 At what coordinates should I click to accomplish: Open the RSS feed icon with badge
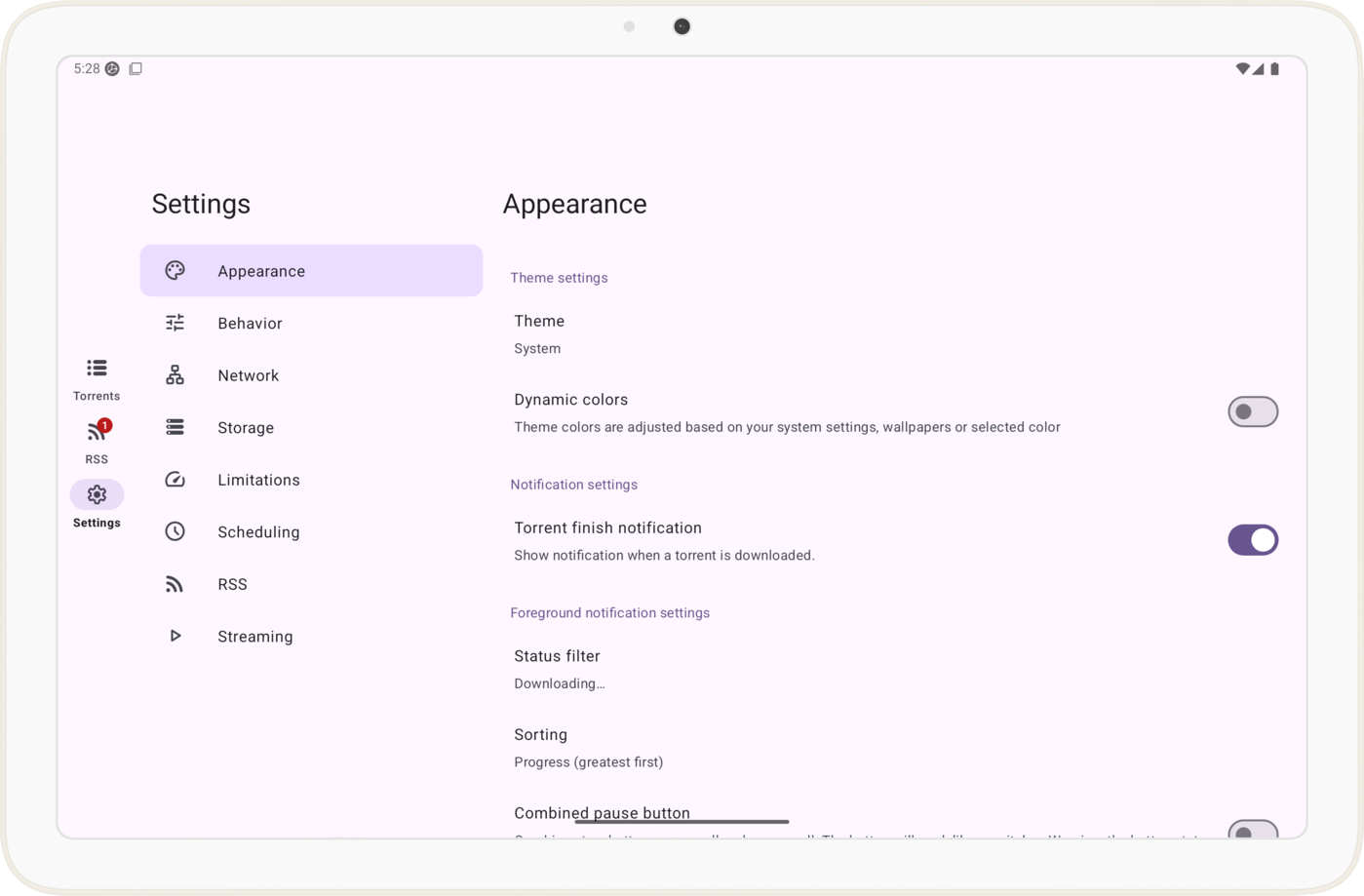pyautogui.click(x=97, y=432)
